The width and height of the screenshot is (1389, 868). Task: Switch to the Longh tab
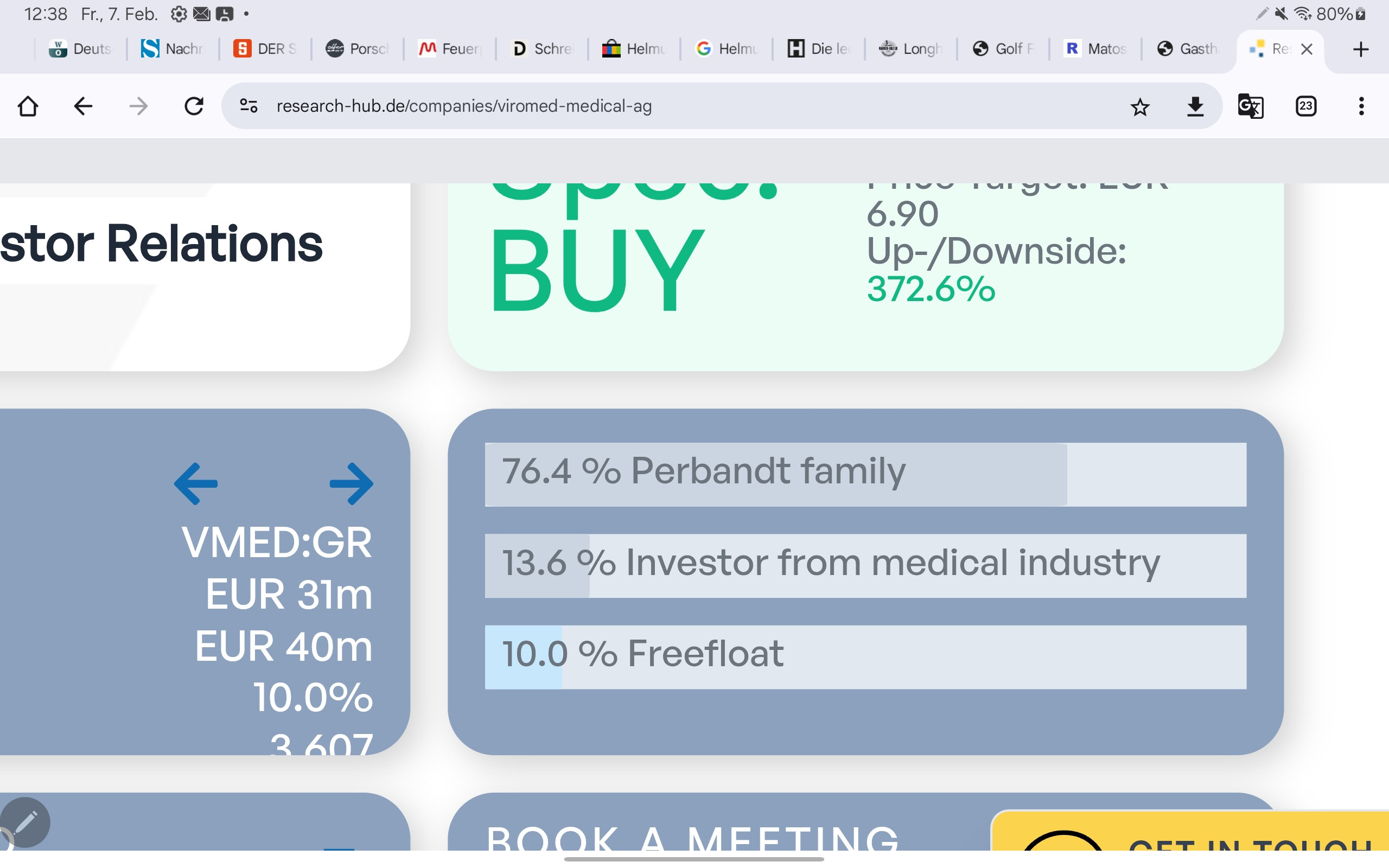(x=911, y=49)
